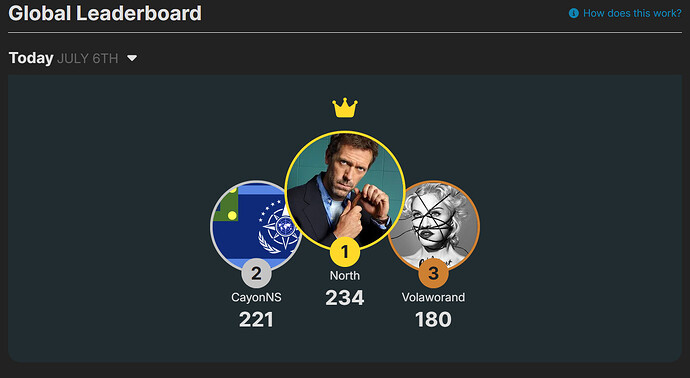Screen dimensions: 690x378
Task: Click the yellow rank 1 badge
Action: pos(345,252)
